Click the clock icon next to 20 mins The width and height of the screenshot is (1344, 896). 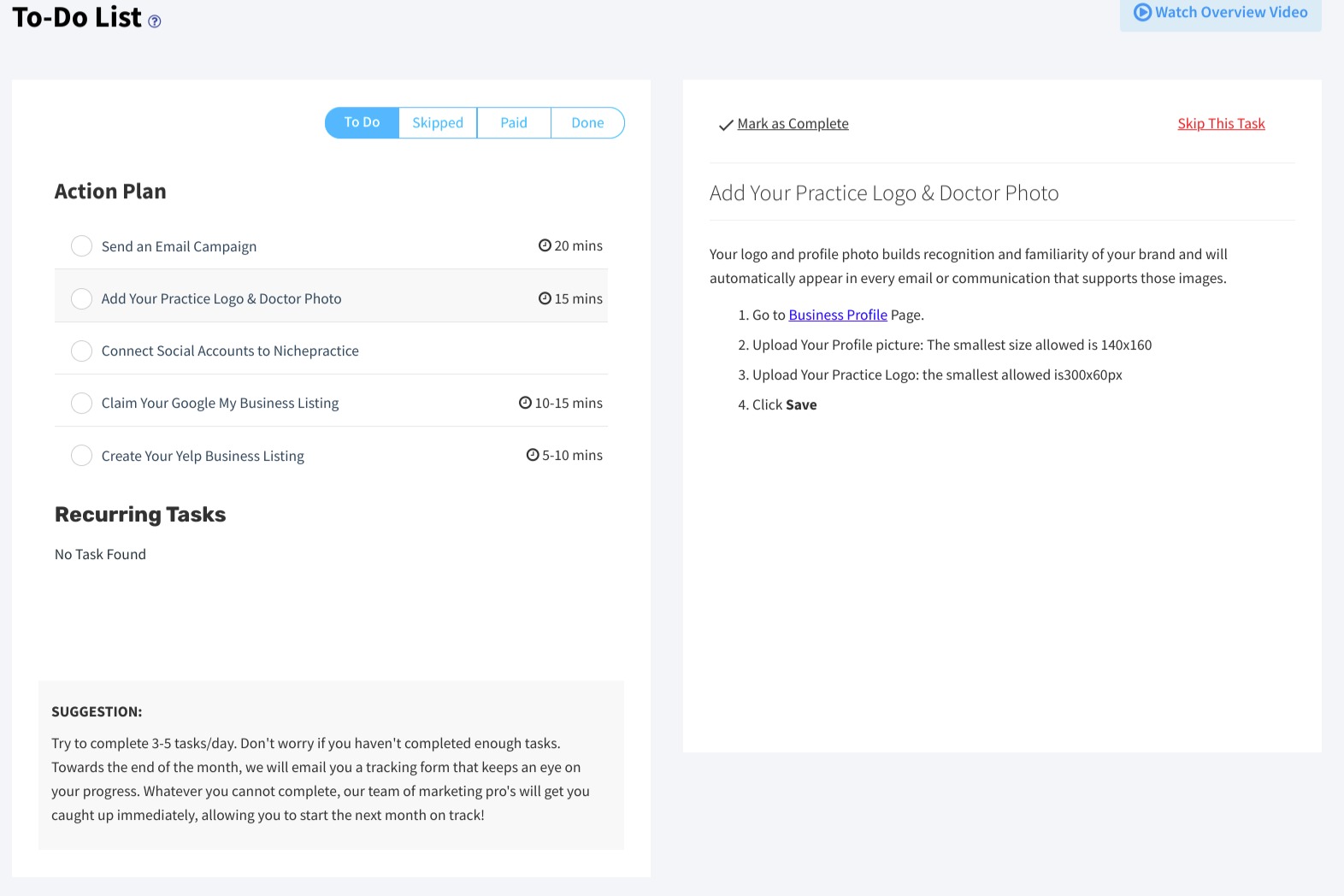click(x=545, y=245)
